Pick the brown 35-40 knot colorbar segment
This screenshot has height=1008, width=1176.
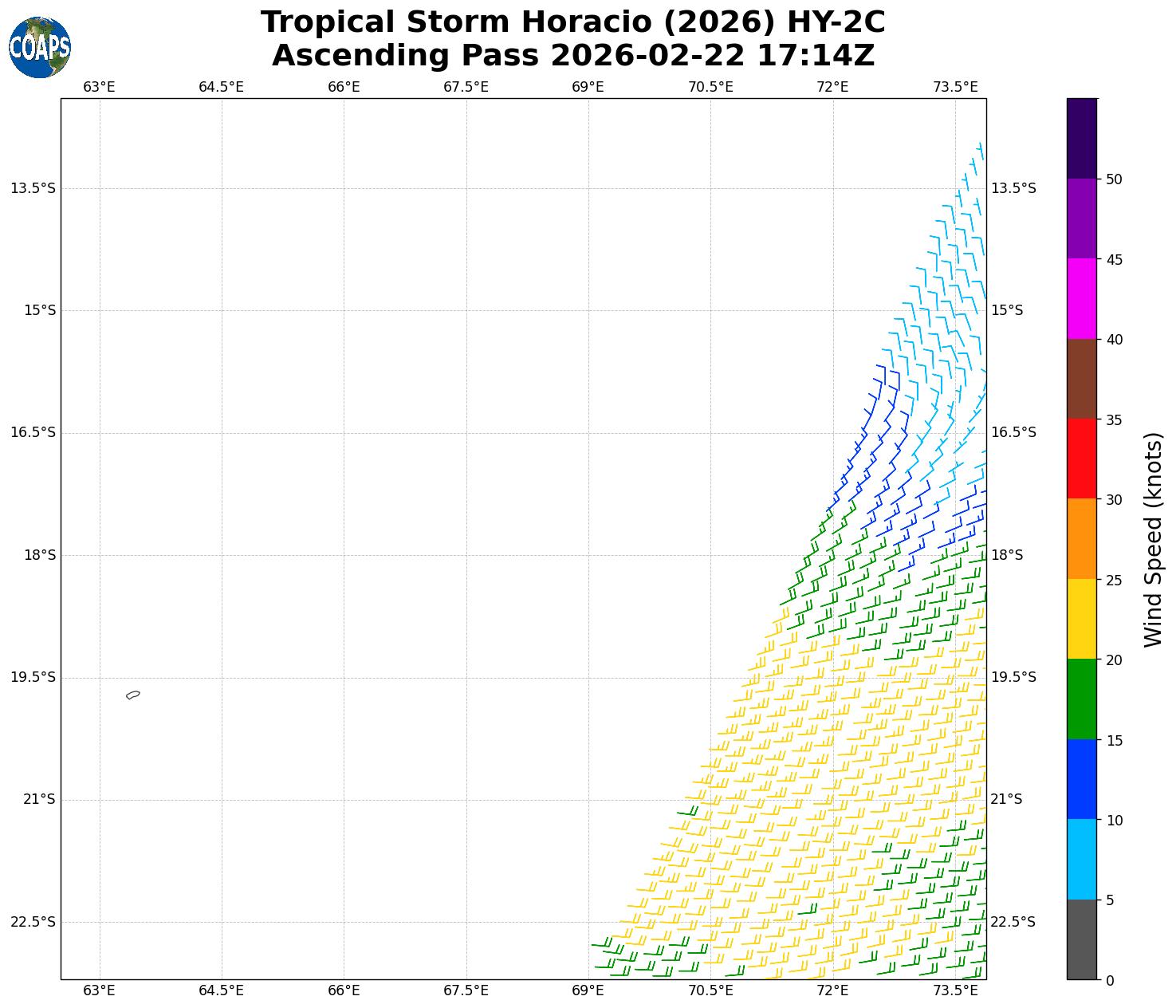pyautogui.click(x=1082, y=379)
